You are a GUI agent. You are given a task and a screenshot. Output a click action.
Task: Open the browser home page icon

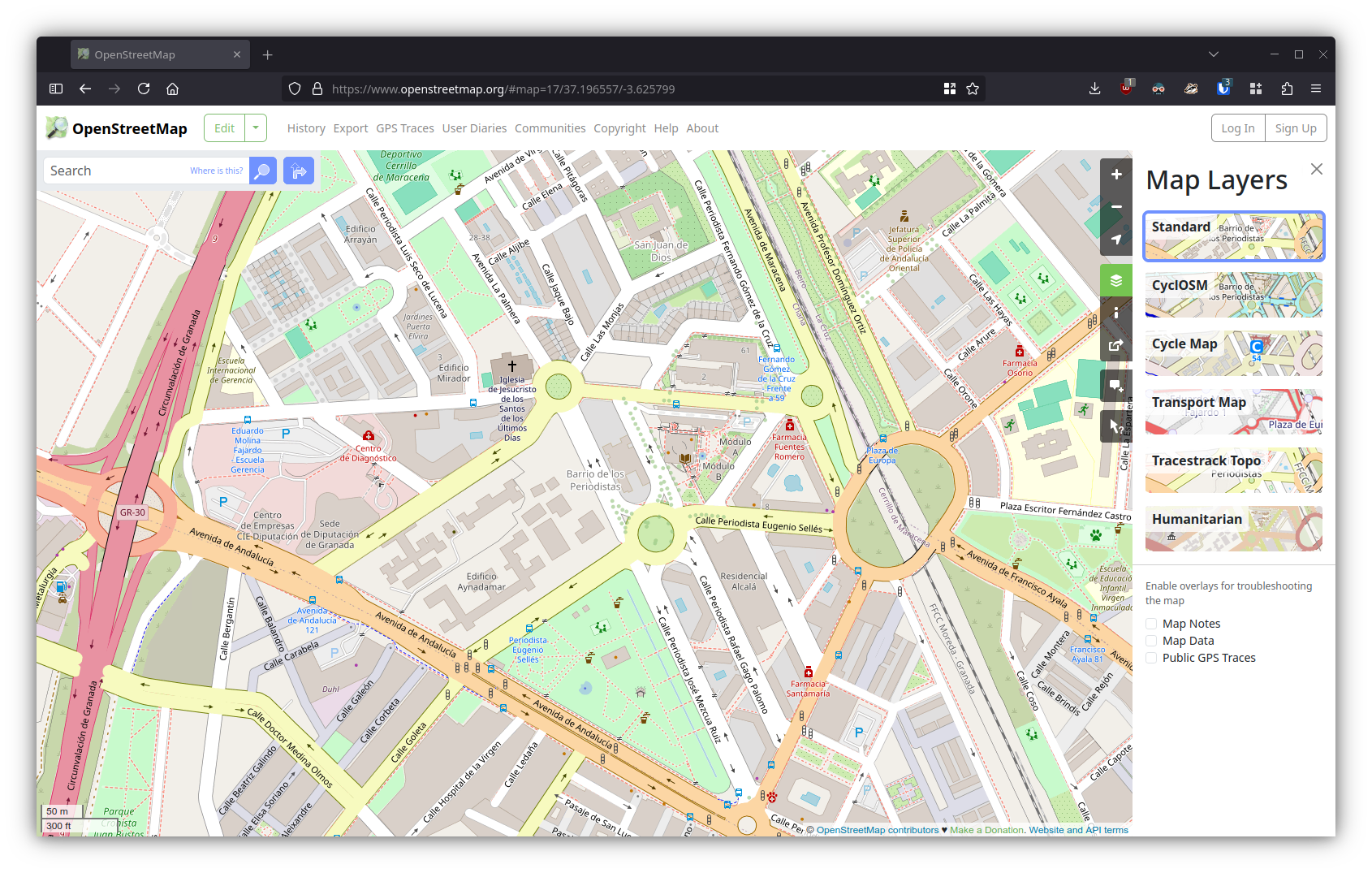(x=172, y=89)
